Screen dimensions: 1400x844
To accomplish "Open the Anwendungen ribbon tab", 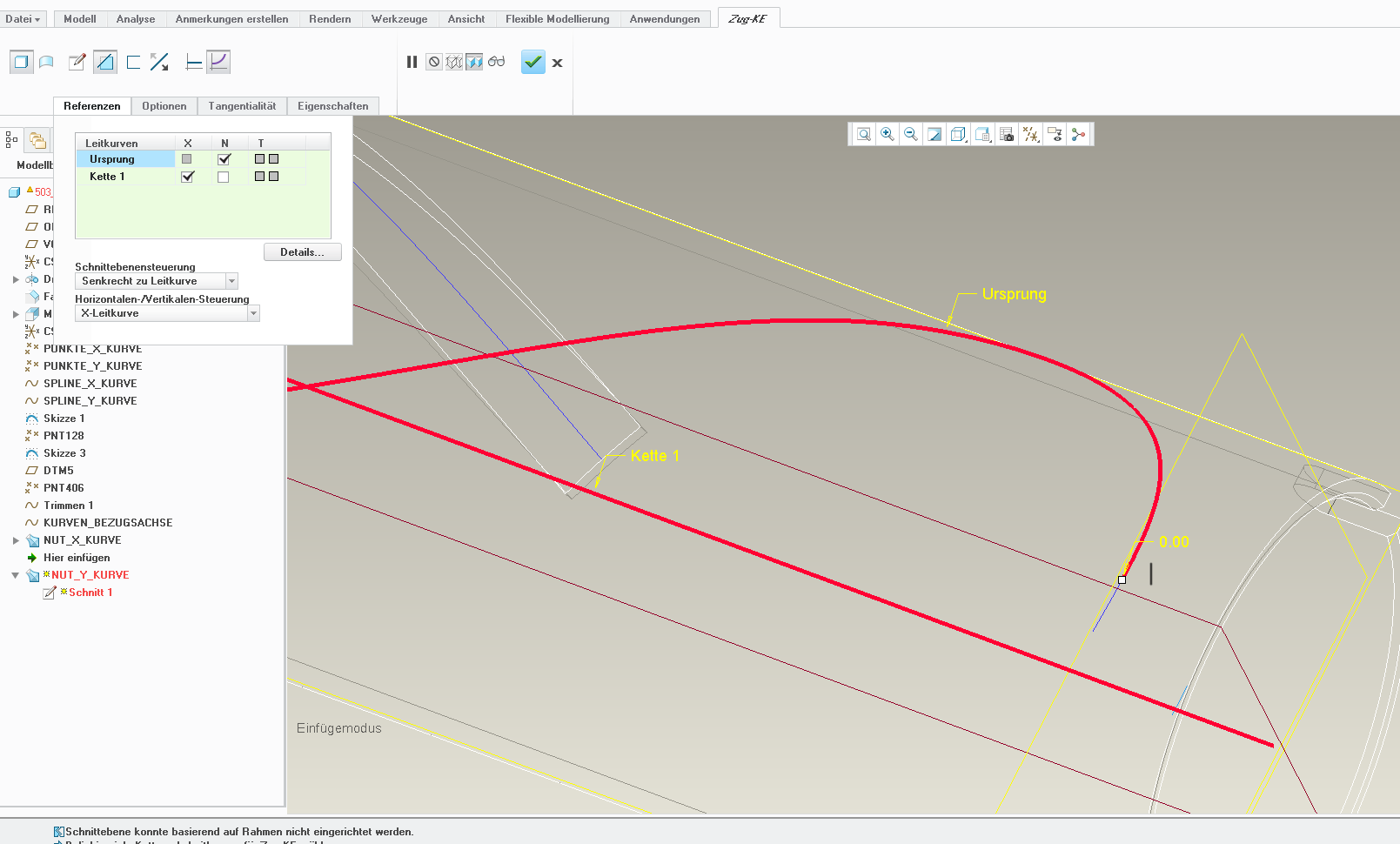I will pos(665,18).
